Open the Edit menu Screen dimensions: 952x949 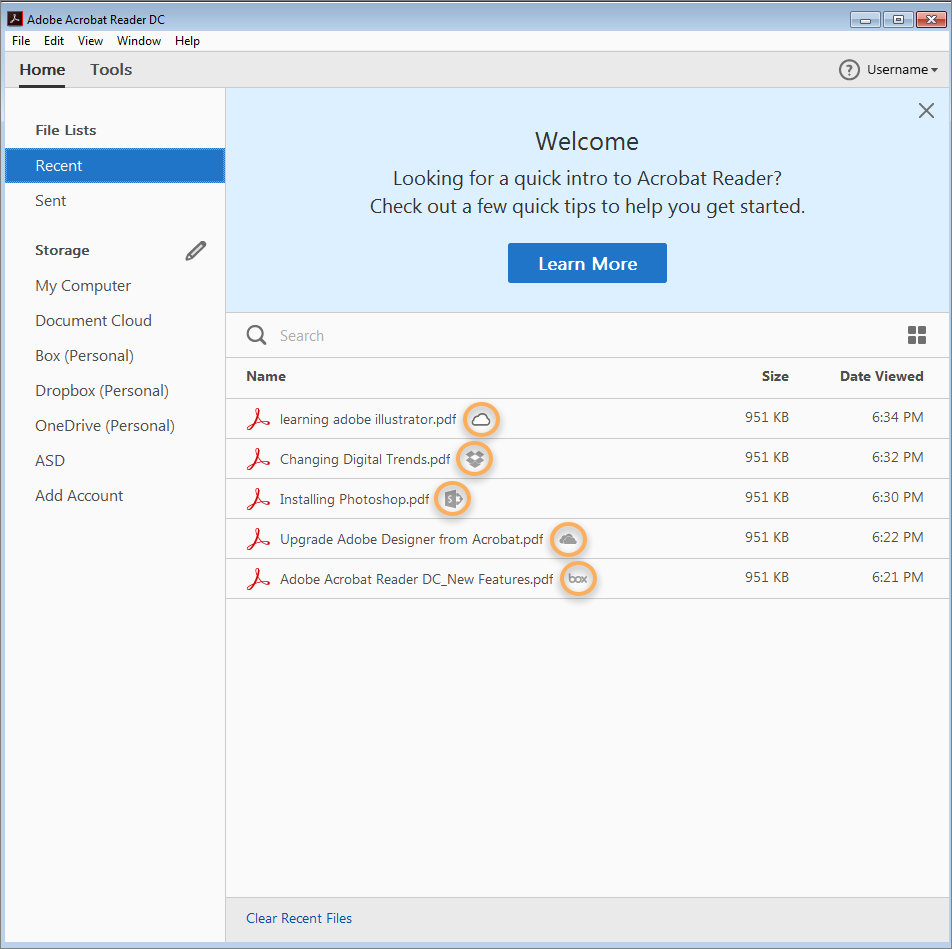[x=53, y=41]
